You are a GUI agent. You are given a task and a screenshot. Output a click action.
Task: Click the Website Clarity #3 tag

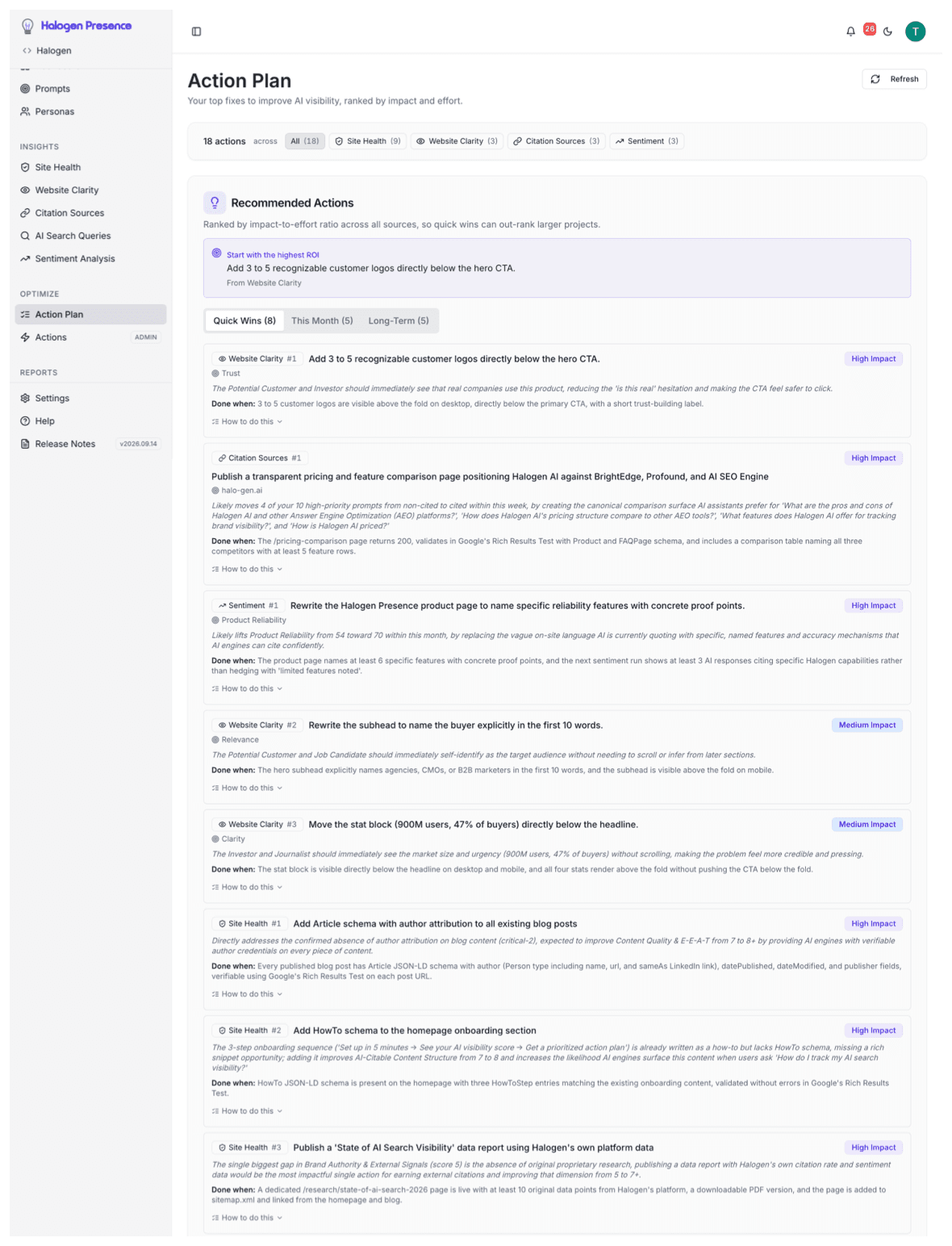point(257,825)
